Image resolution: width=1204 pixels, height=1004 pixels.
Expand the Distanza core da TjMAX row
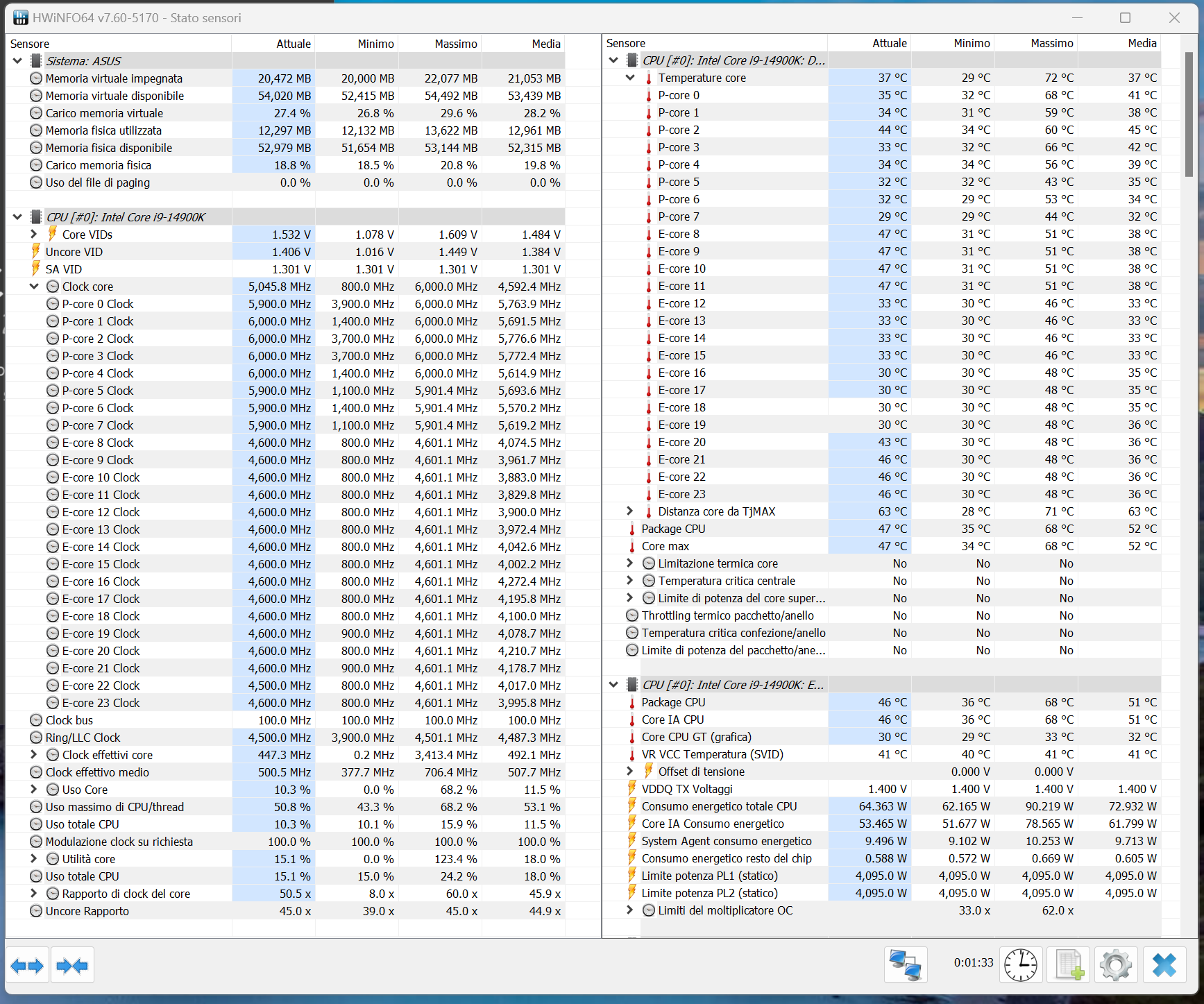[630, 511]
